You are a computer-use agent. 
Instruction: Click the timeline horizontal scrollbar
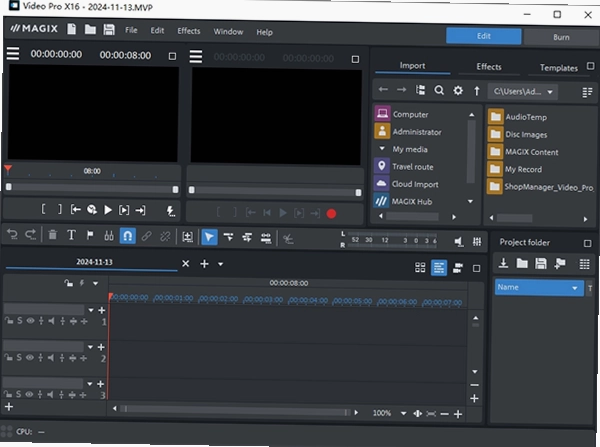click(x=235, y=412)
